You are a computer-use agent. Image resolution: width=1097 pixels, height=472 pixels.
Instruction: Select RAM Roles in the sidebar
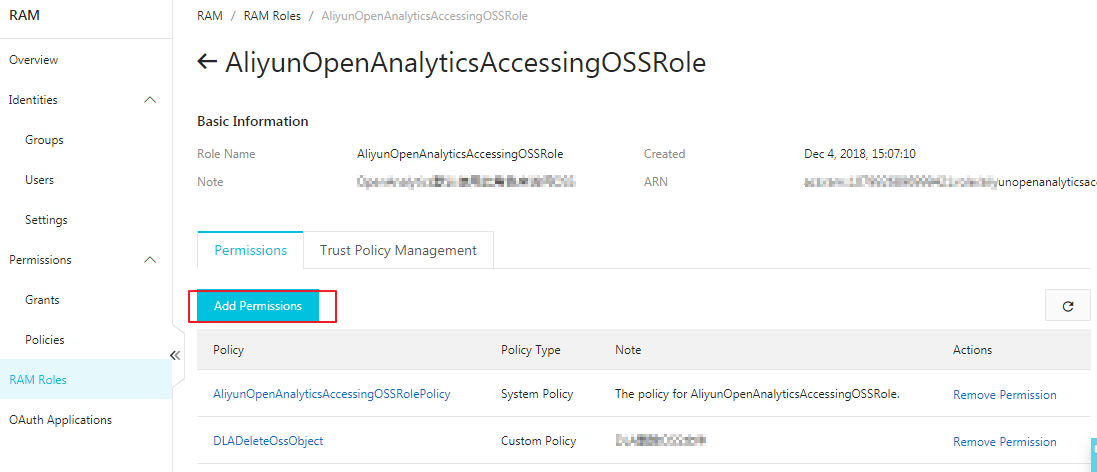point(85,380)
